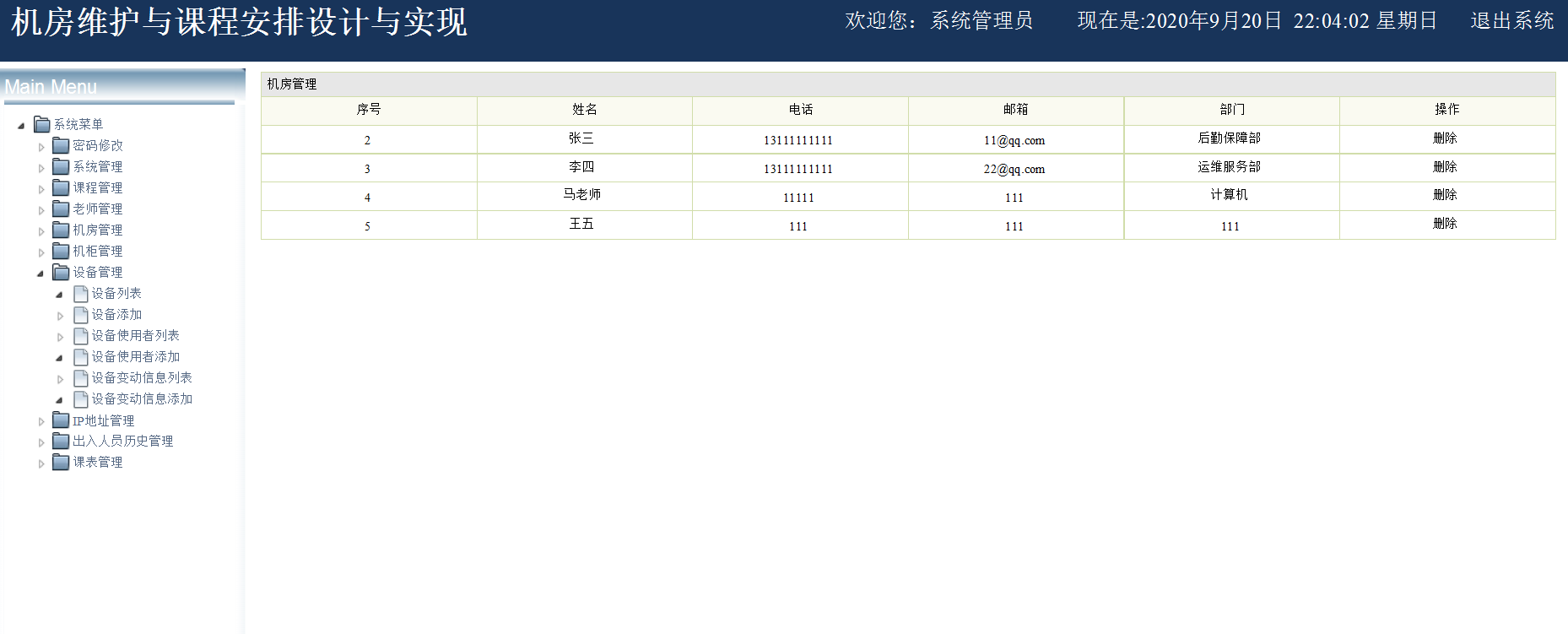Delete the row for 张三
The width and height of the screenshot is (1568, 634).
coord(1445,138)
